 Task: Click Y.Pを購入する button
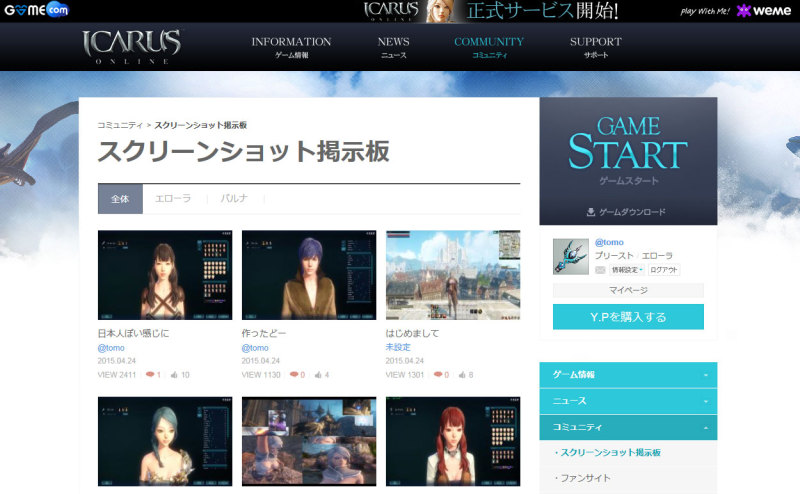[628, 317]
